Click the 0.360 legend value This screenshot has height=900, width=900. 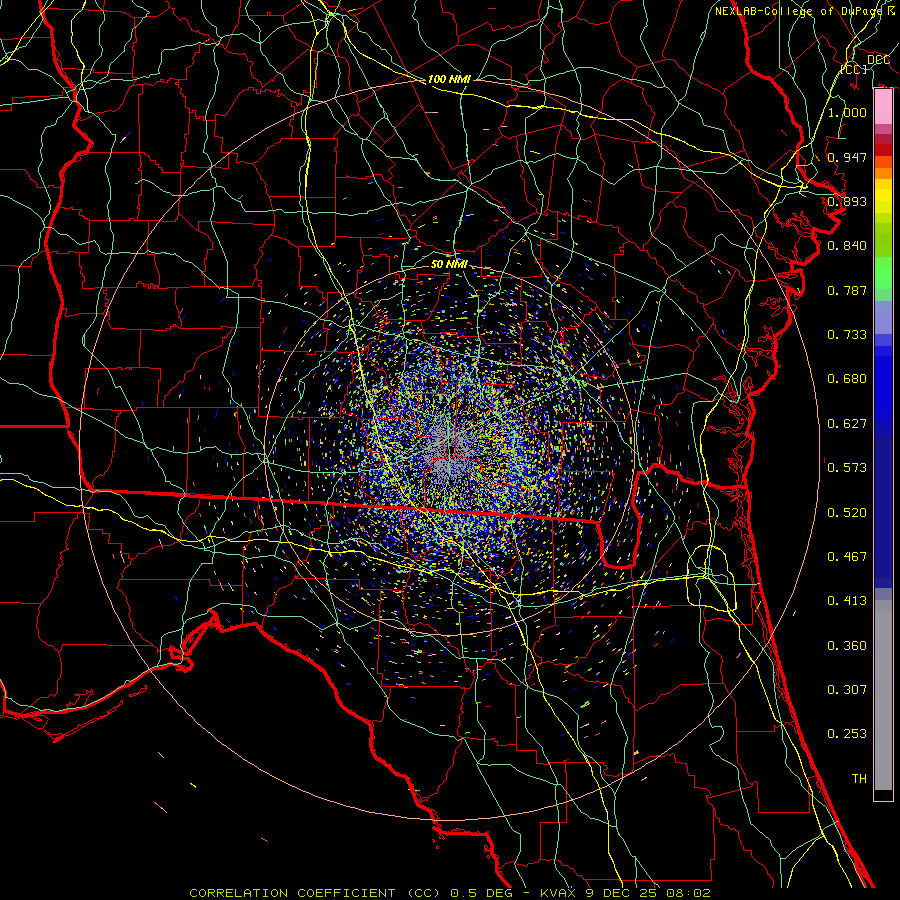pos(847,646)
